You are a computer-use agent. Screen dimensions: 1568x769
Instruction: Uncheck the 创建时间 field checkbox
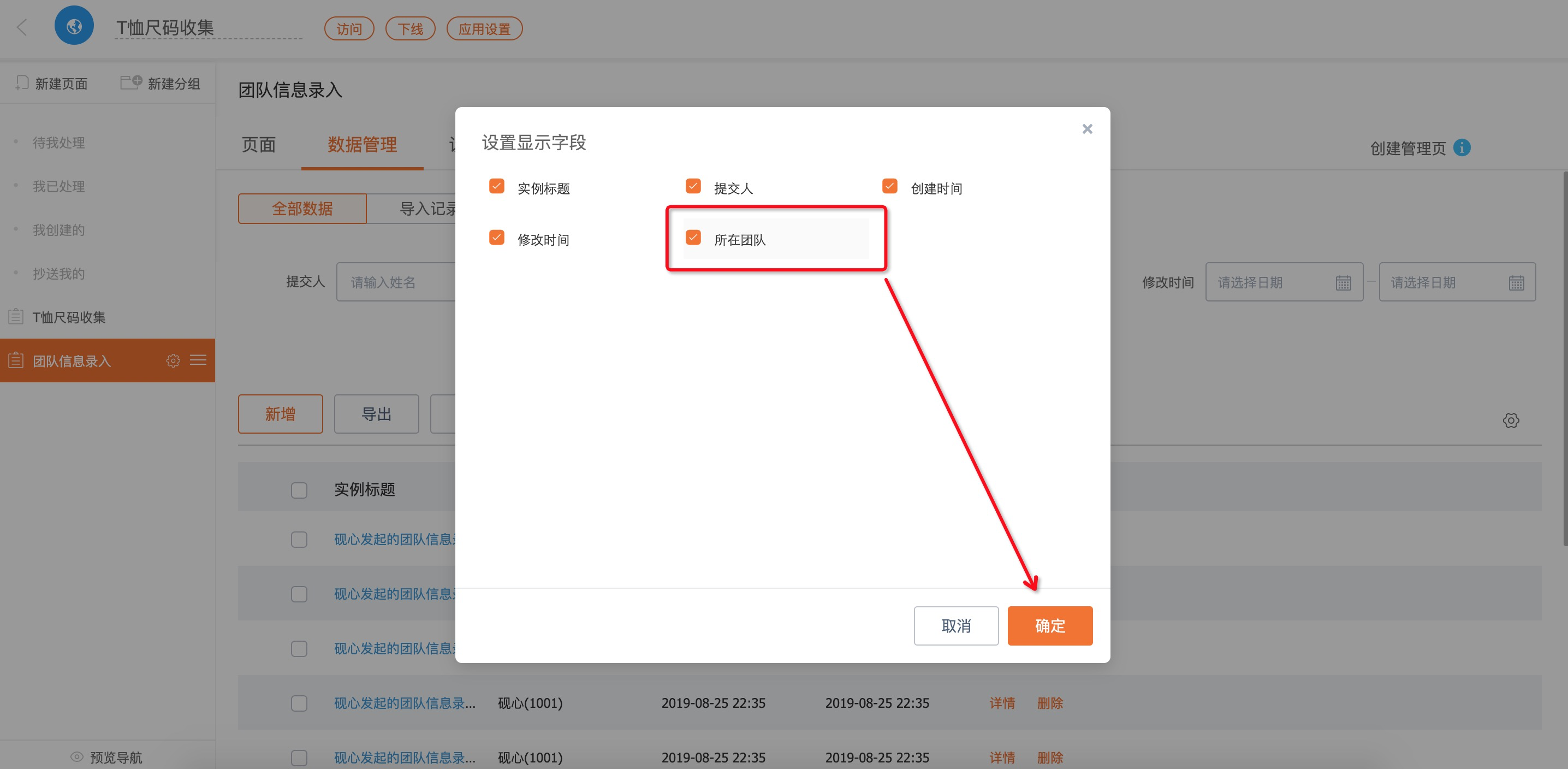(889, 186)
